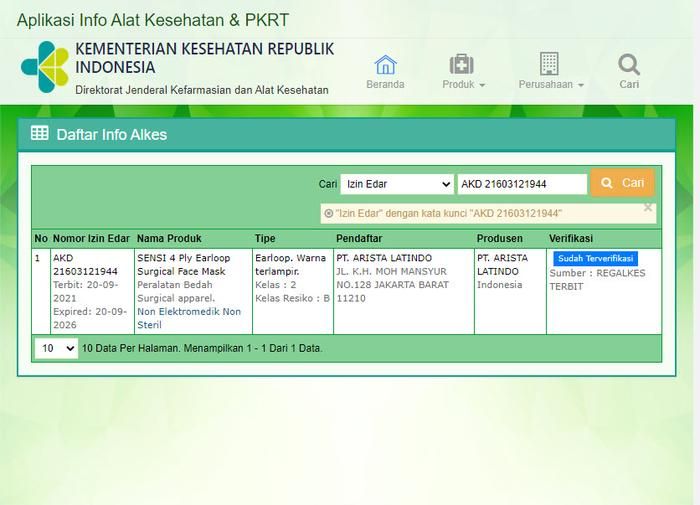The width and height of the screenshot is (700, 505).
Task: Click the Kementerian Kesehatan logo
Action: (x=45, y=67)
